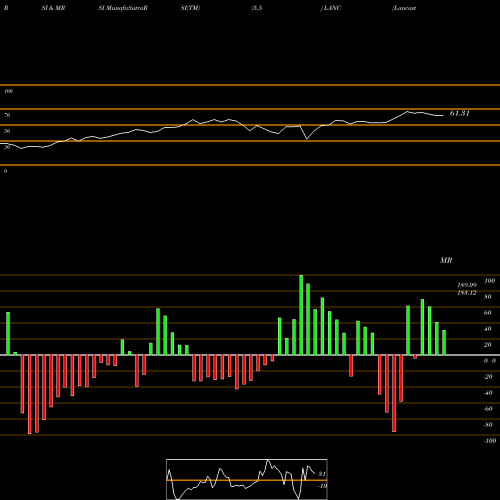The image size is (500, 500).
Task: Click the current RSI value 61.31
Action: [x=460, y=113]
